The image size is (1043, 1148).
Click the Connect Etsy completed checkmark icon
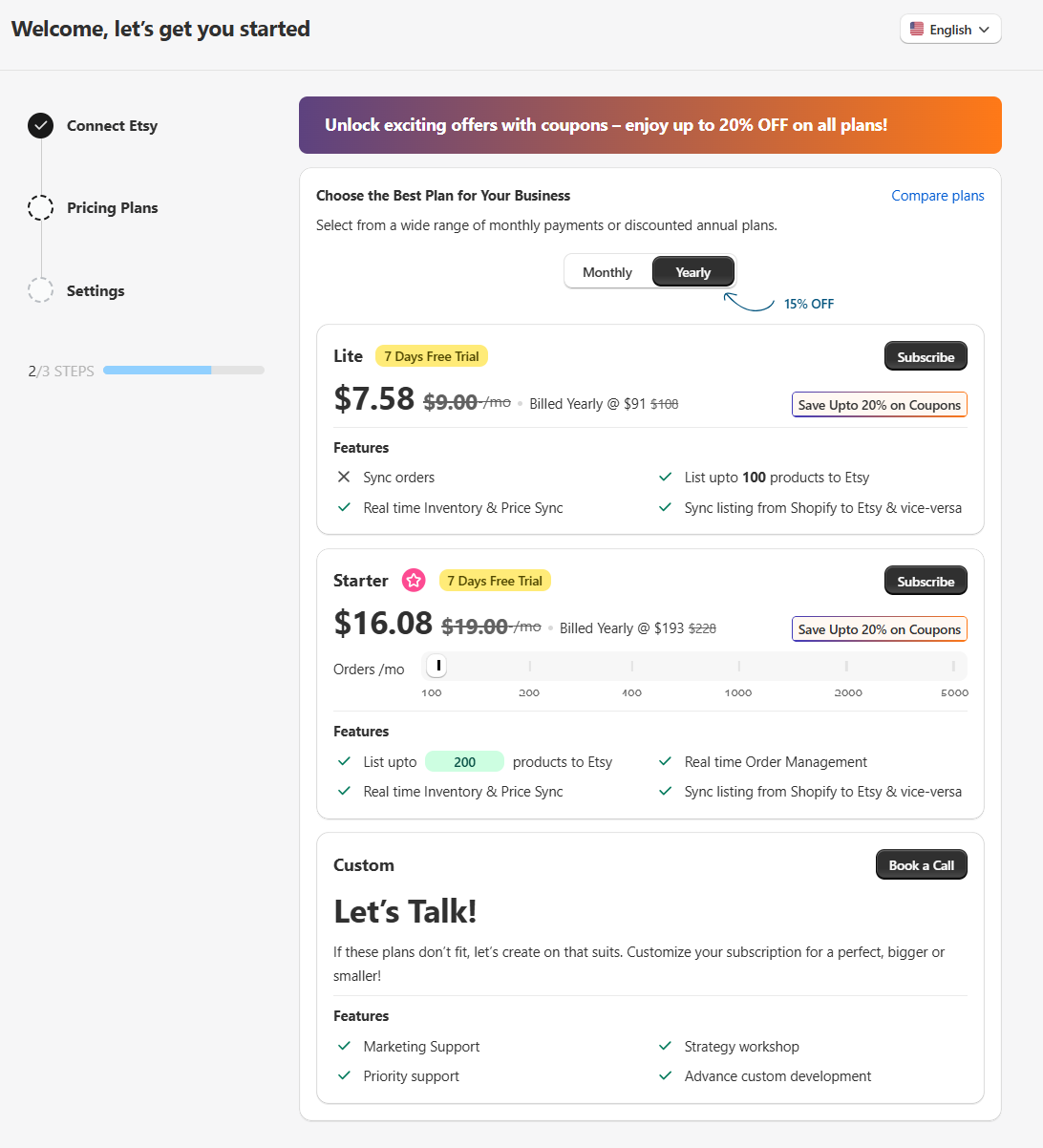pos(40,125)
